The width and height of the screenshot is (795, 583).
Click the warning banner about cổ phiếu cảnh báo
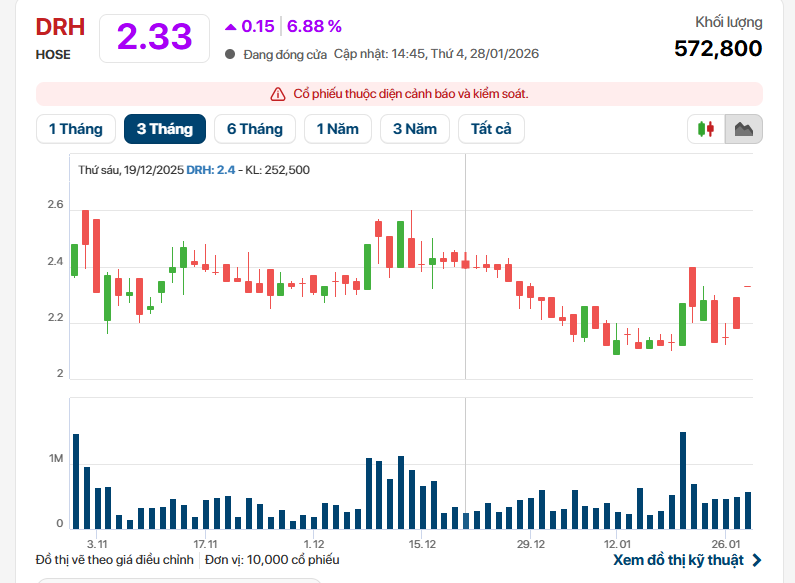pyautogui.click(x=400, y=94)
